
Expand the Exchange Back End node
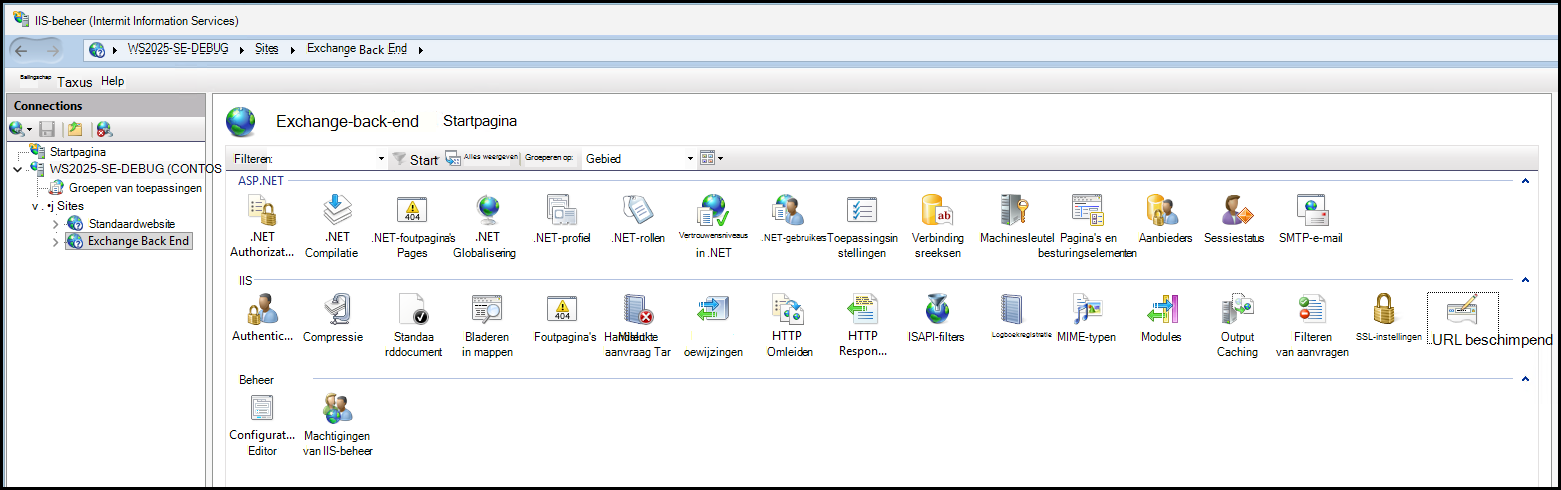point(56,242)
